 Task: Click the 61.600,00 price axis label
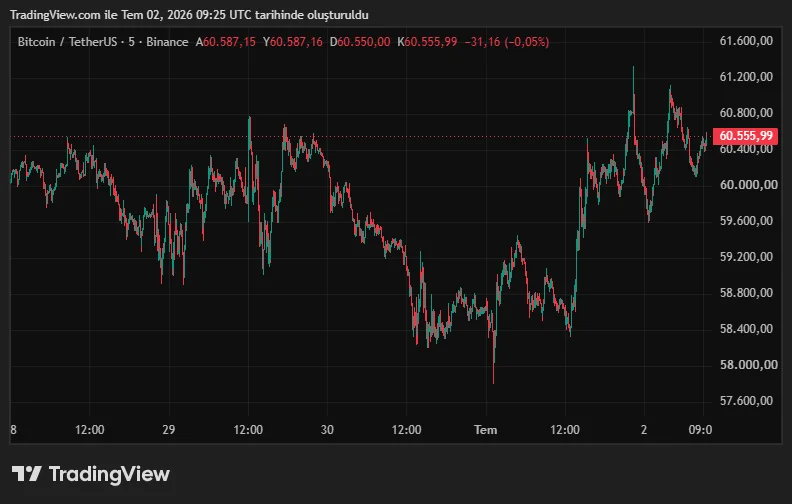(746, 41)
